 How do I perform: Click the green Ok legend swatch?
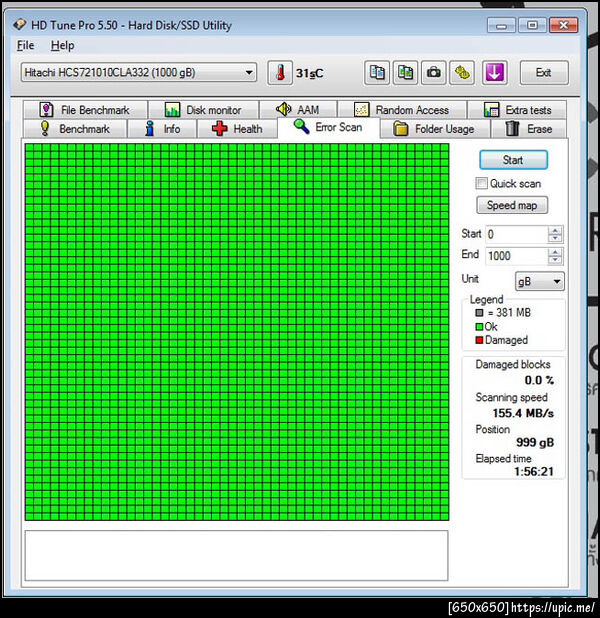click(479, 327)
